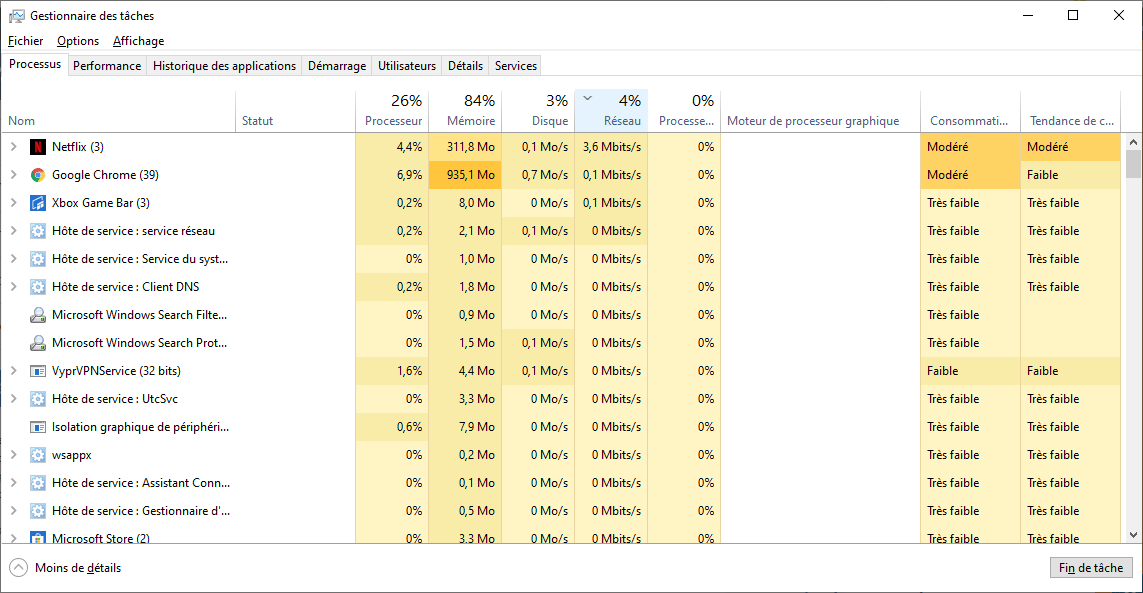Click the gear icon for UtcSvc
The image size is (1143, 593).
coord(38,399)
